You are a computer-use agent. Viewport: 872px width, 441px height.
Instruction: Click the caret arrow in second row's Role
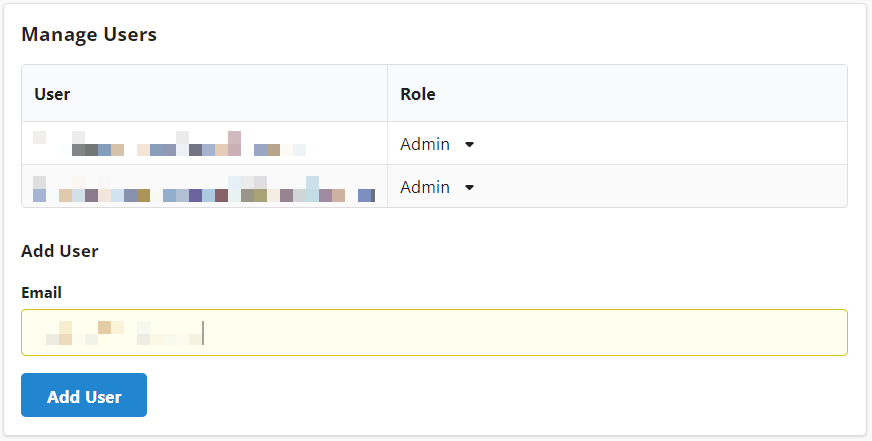pos(469,187)
